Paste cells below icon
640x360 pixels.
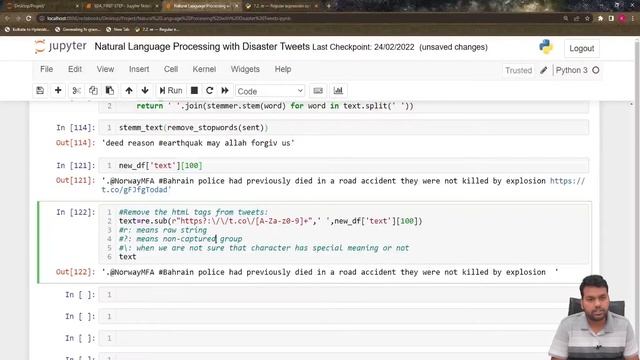tap(110, 91)
